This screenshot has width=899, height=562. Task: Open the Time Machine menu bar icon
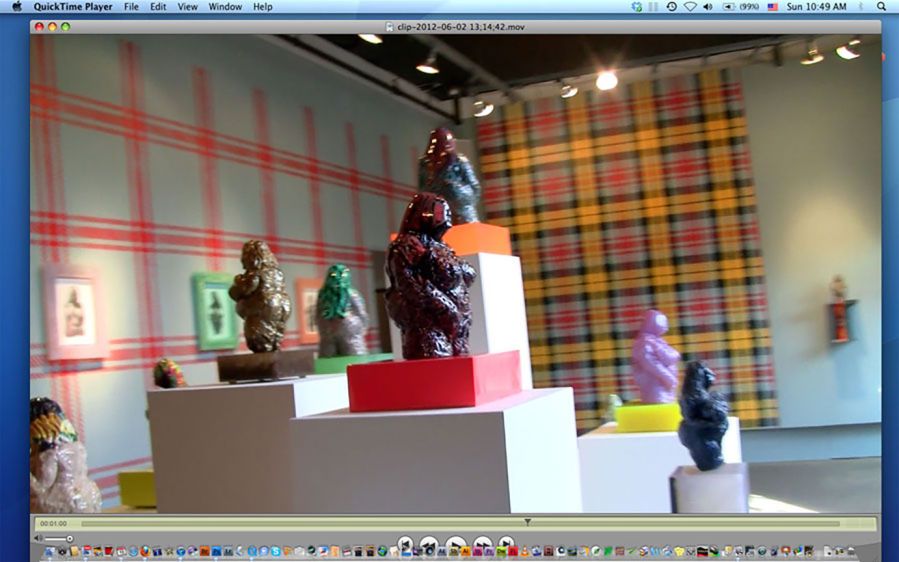(671, 7)
